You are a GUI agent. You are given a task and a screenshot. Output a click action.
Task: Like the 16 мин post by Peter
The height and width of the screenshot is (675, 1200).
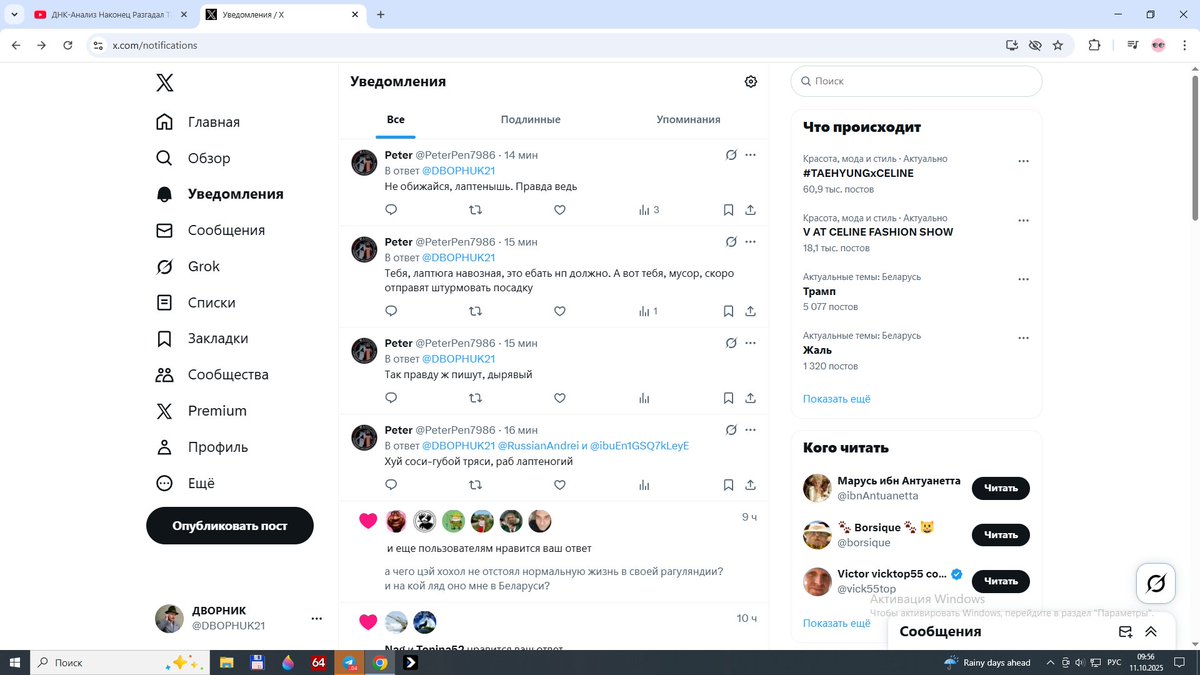click(x=560, y=485)
